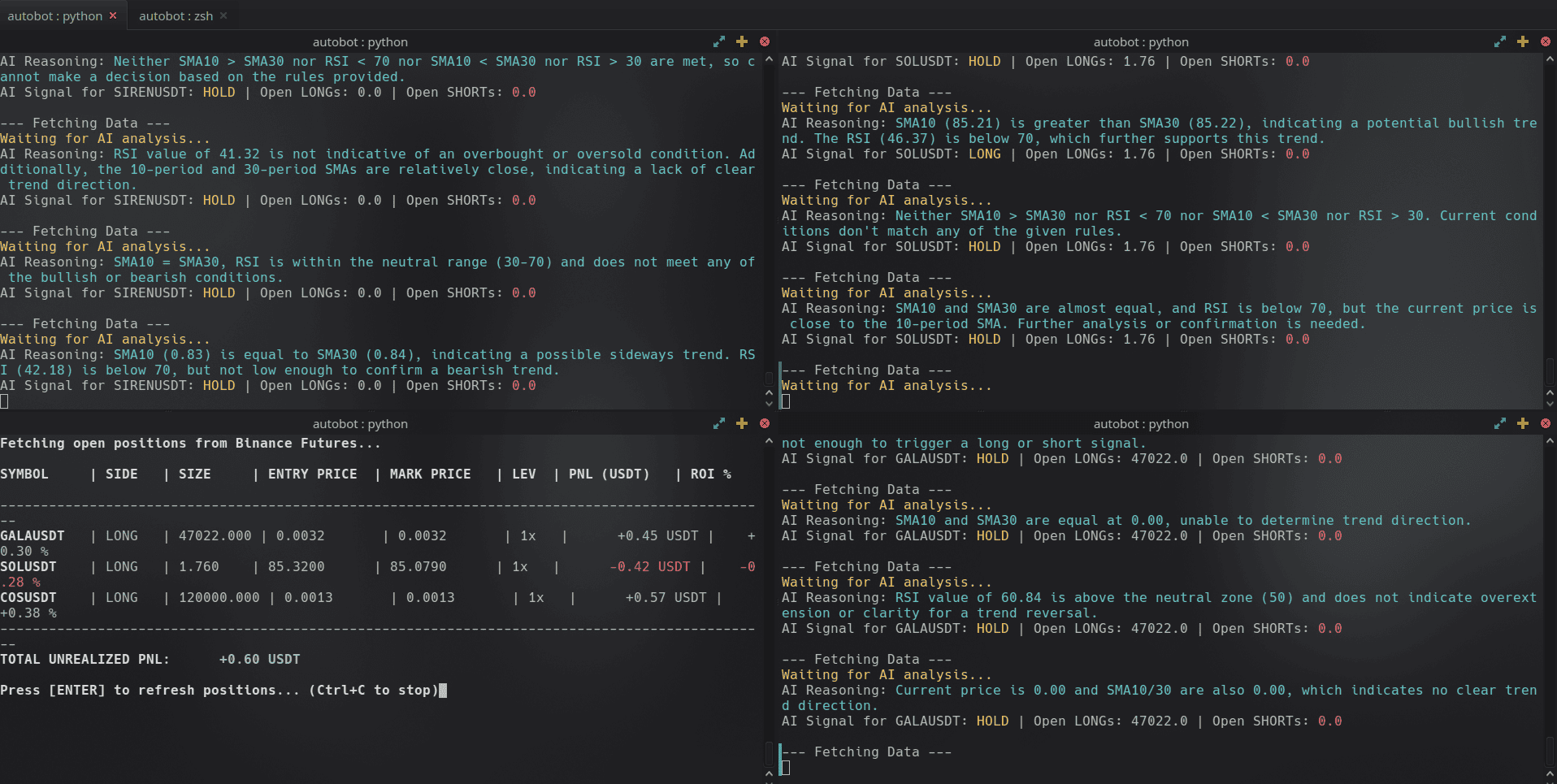Maximize the top-left SIRENUSDT terminal pane
This screenshot has height=784, width=1557.
click(718, 41)
